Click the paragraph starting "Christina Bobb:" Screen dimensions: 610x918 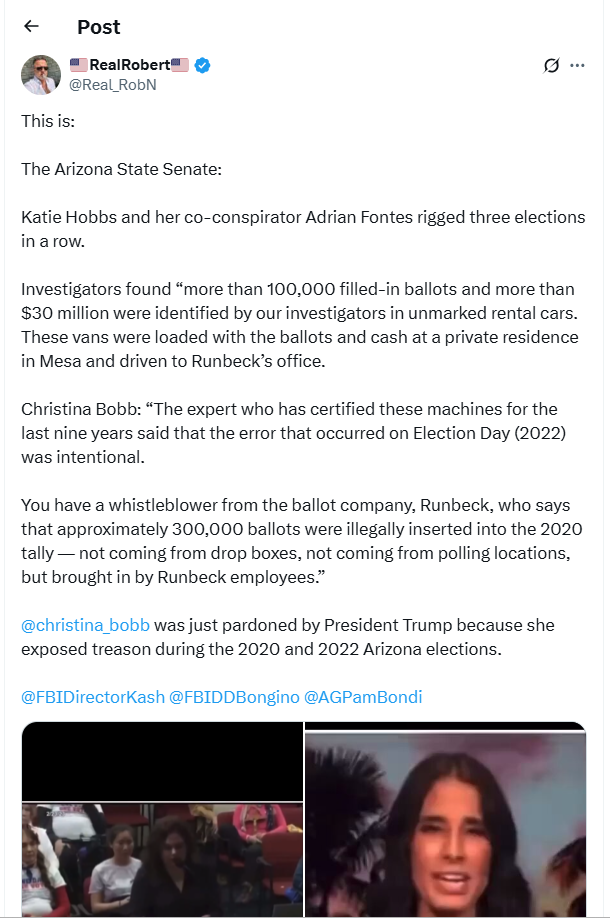(x=289, y=433)
